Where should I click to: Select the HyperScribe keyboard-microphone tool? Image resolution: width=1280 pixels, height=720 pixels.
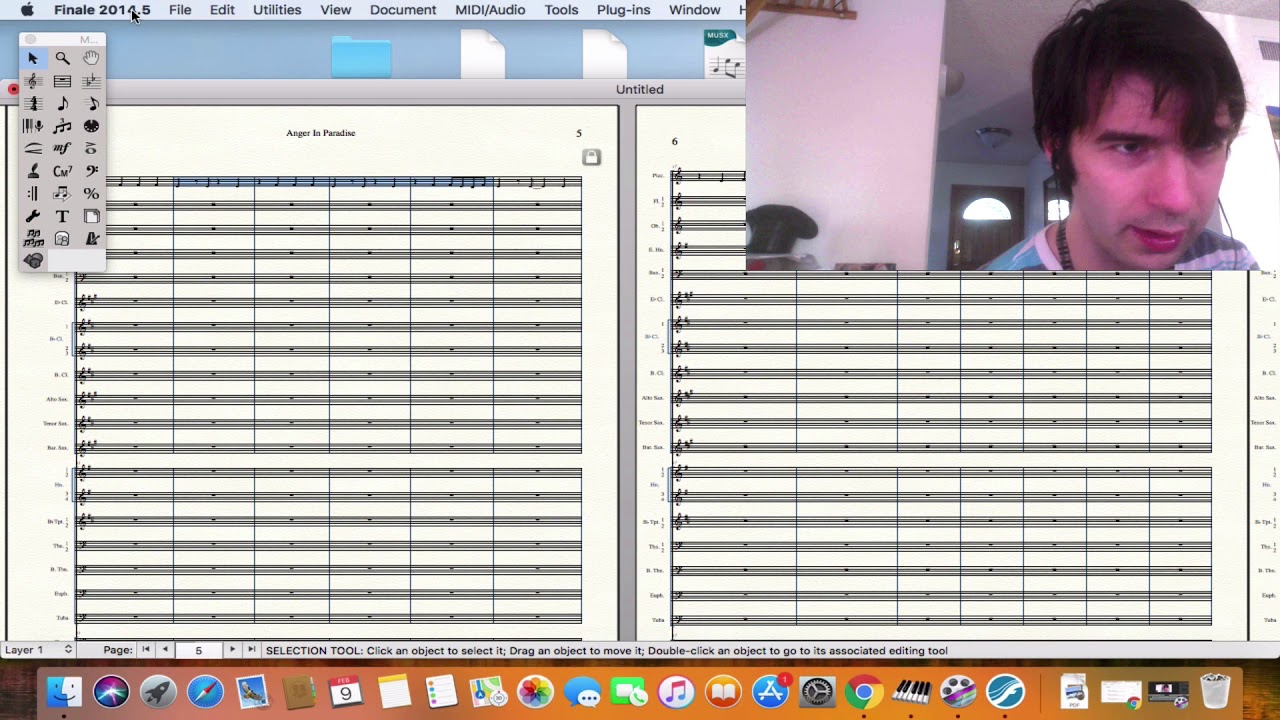coord(33,126)
